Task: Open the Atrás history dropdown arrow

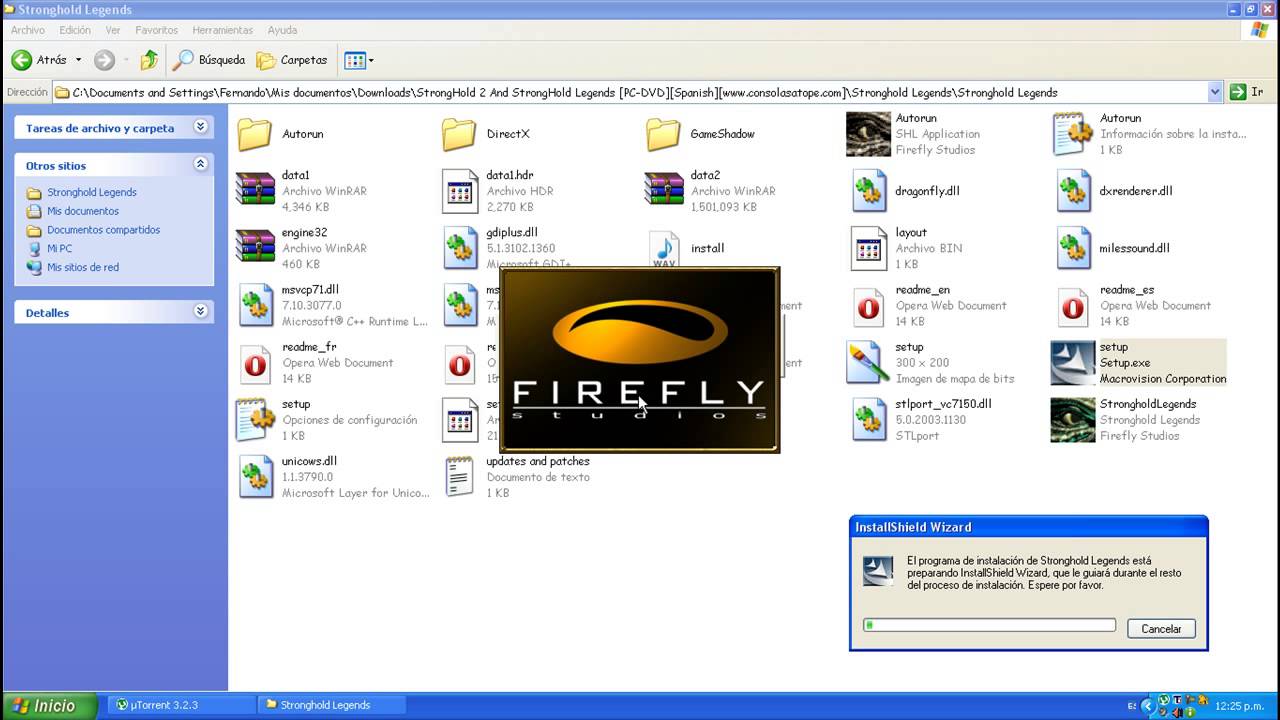Action: pos(78,60)
